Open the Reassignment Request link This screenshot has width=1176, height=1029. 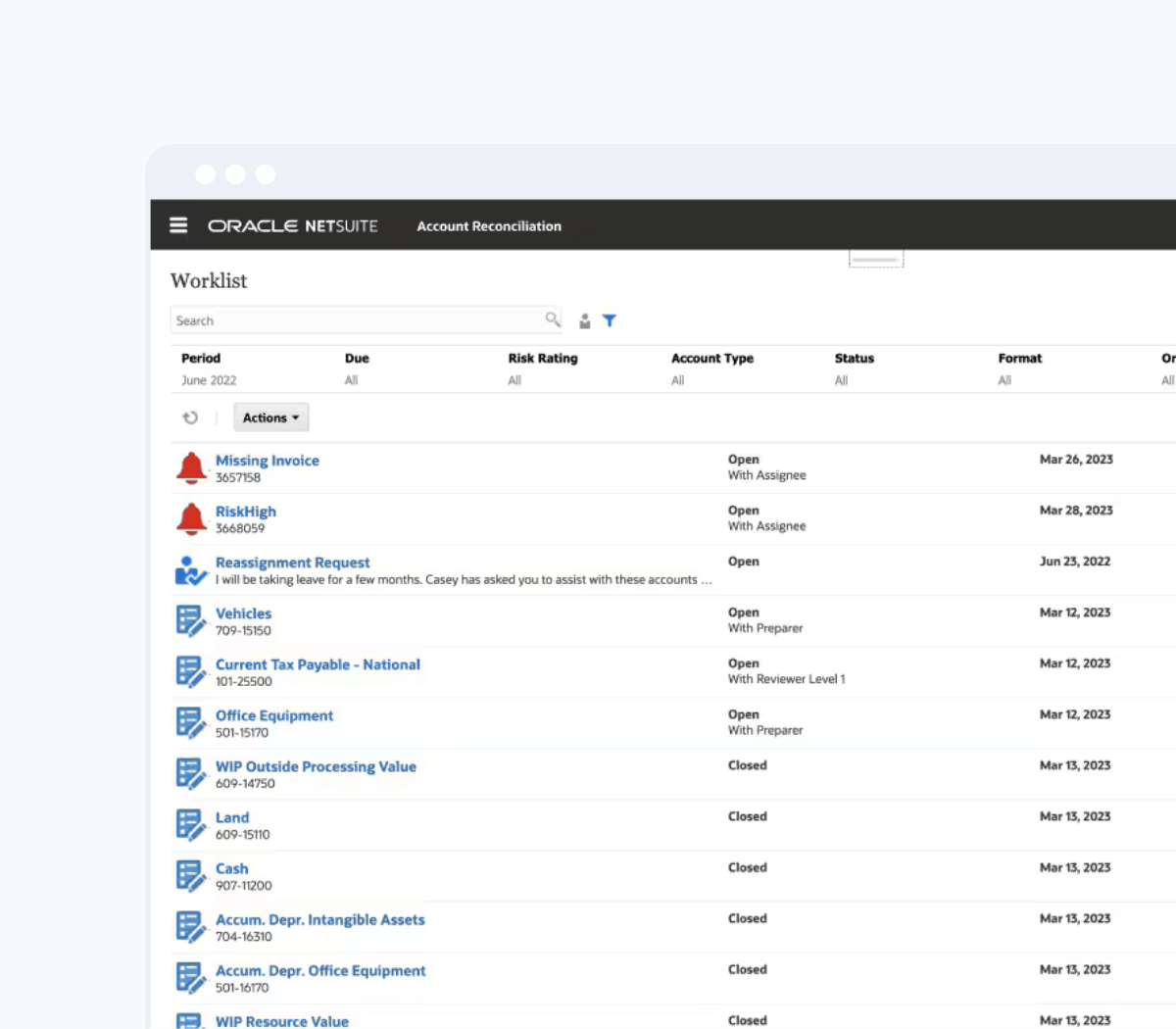[293, 563]
